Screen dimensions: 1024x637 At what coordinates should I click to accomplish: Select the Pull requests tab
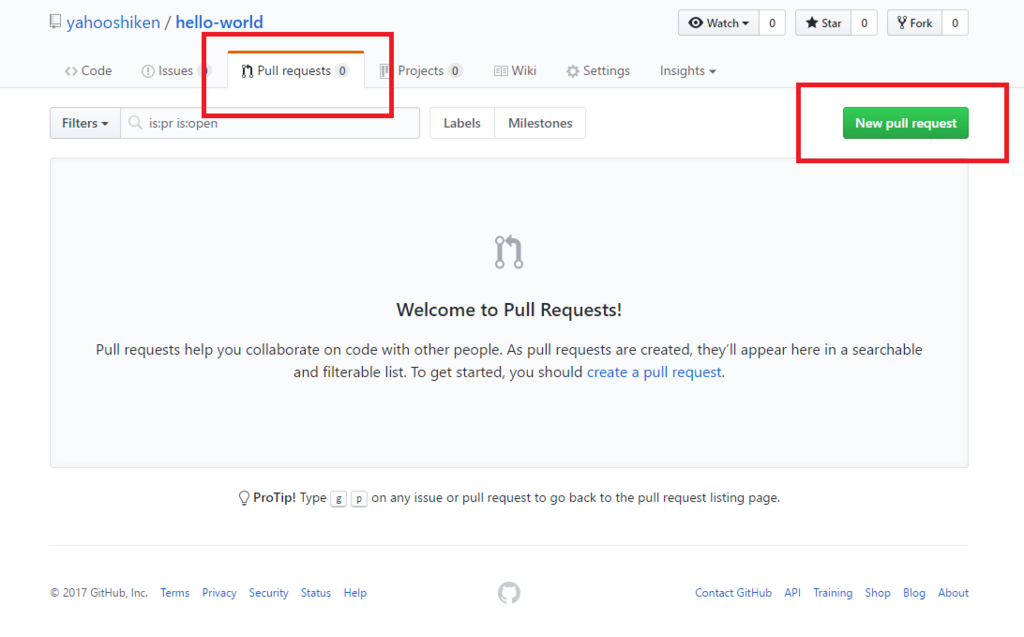pyautogui.click(x=295, y=71)
